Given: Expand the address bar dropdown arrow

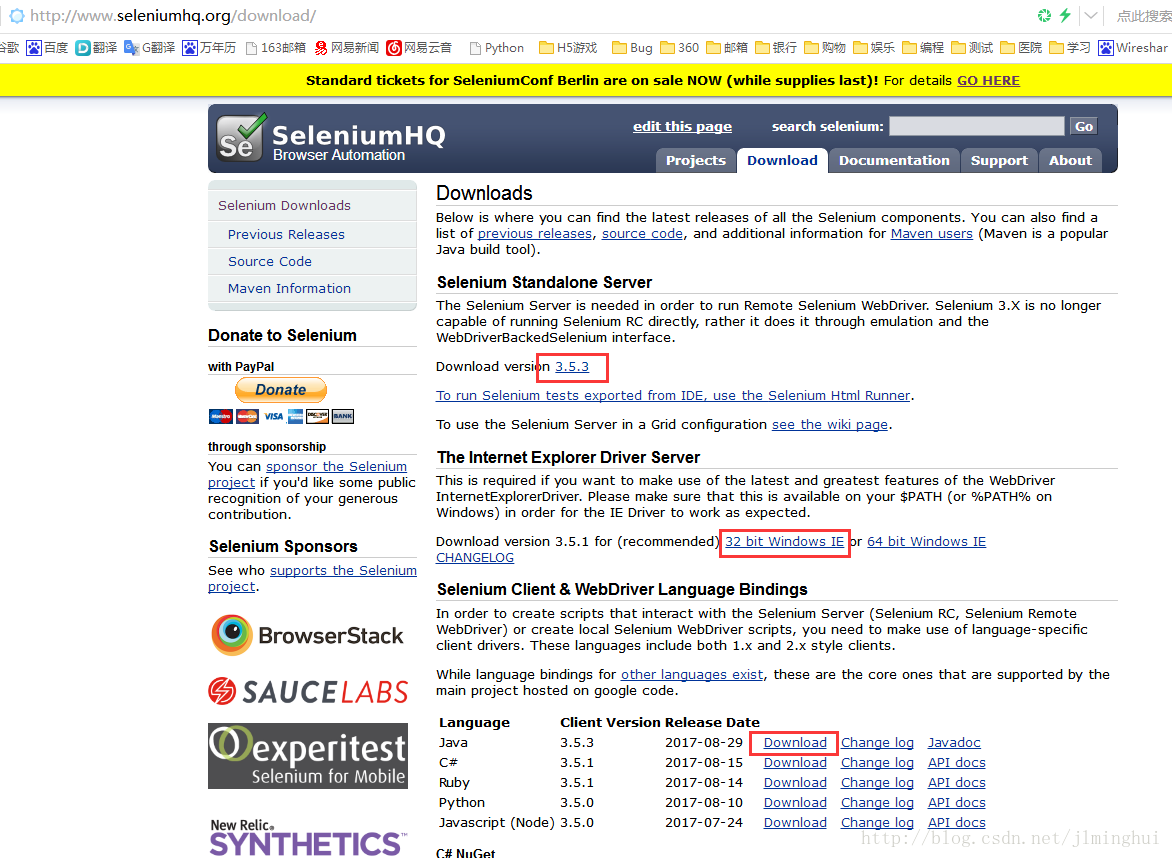Looking at the screenshot, I should (1091, 15).
